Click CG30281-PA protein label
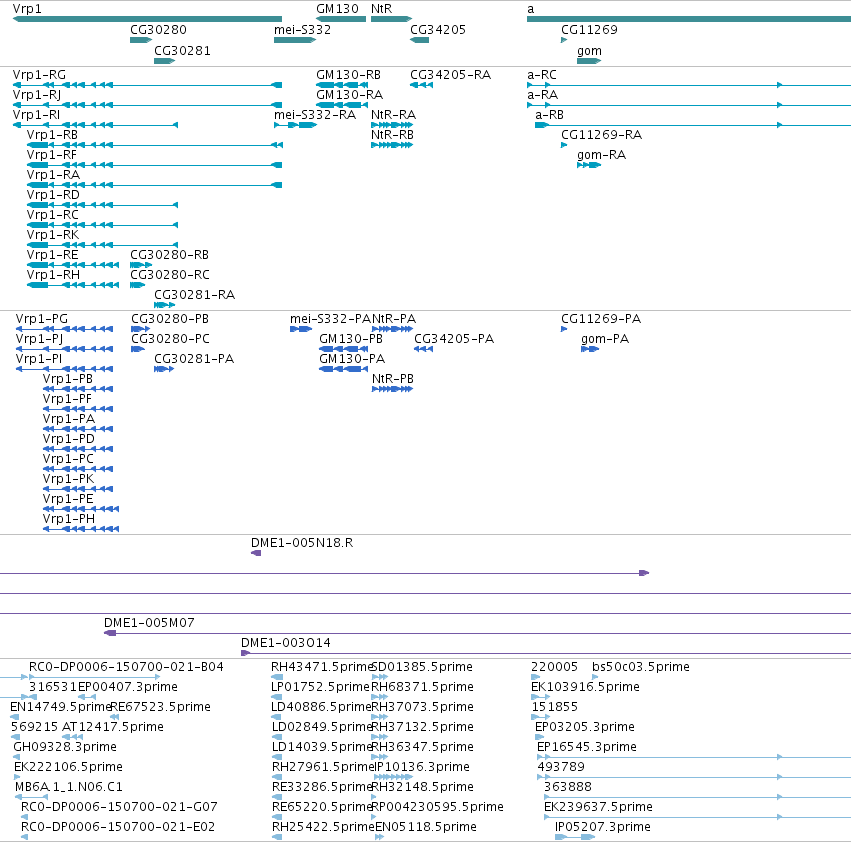Image resolution: width=851 pixels, height=842 pixels. click(x=194, y=359)
